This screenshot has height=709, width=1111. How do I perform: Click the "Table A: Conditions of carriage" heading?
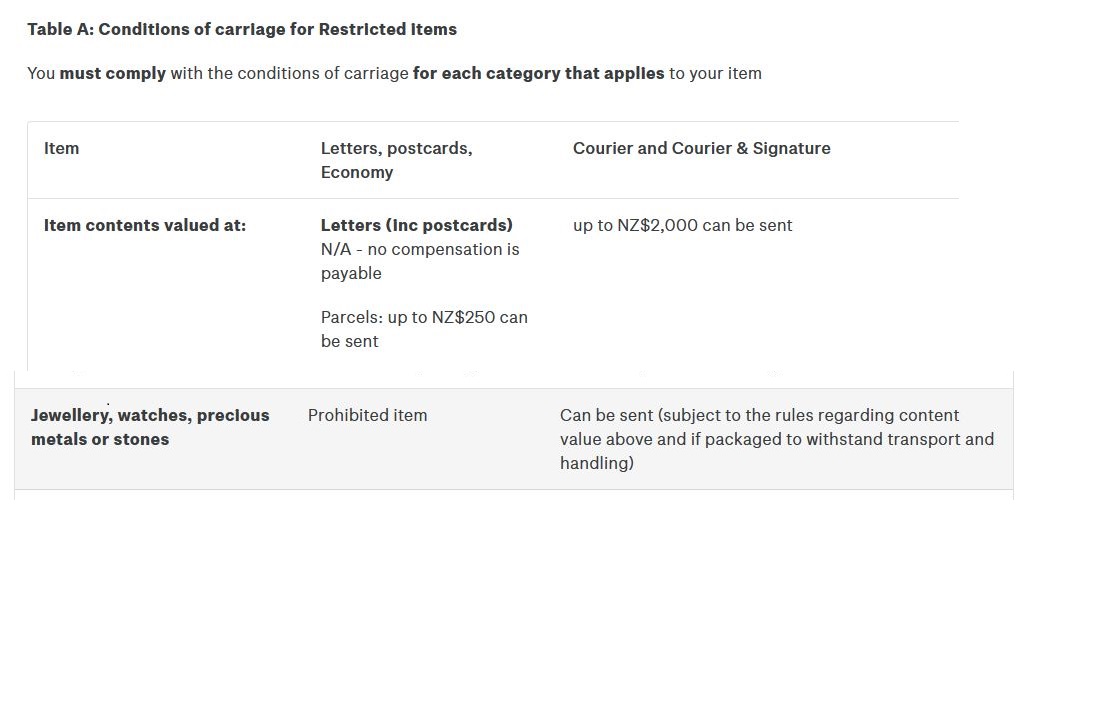[x=241, y=29]
